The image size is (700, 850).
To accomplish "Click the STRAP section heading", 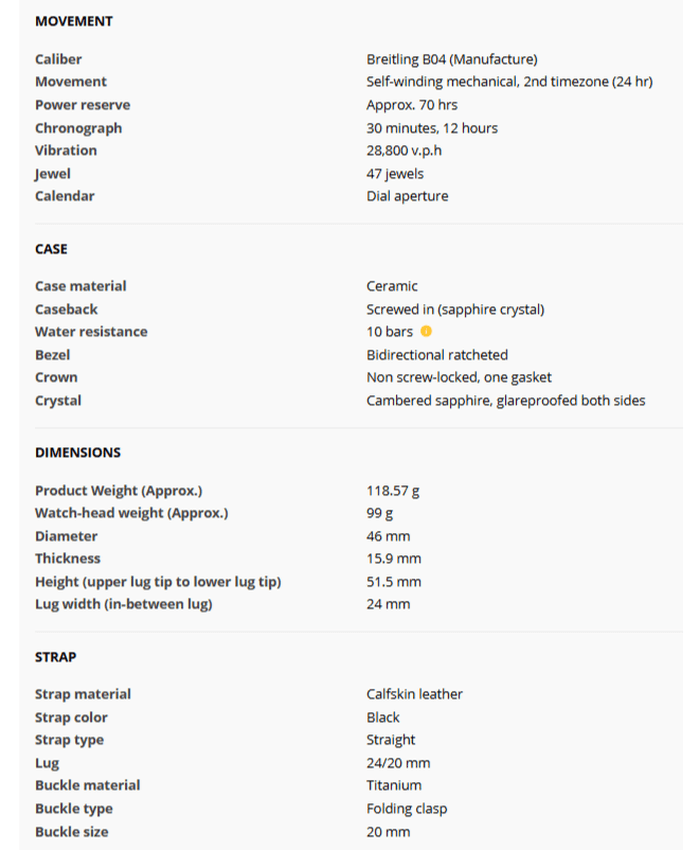I will pos(56,657).
